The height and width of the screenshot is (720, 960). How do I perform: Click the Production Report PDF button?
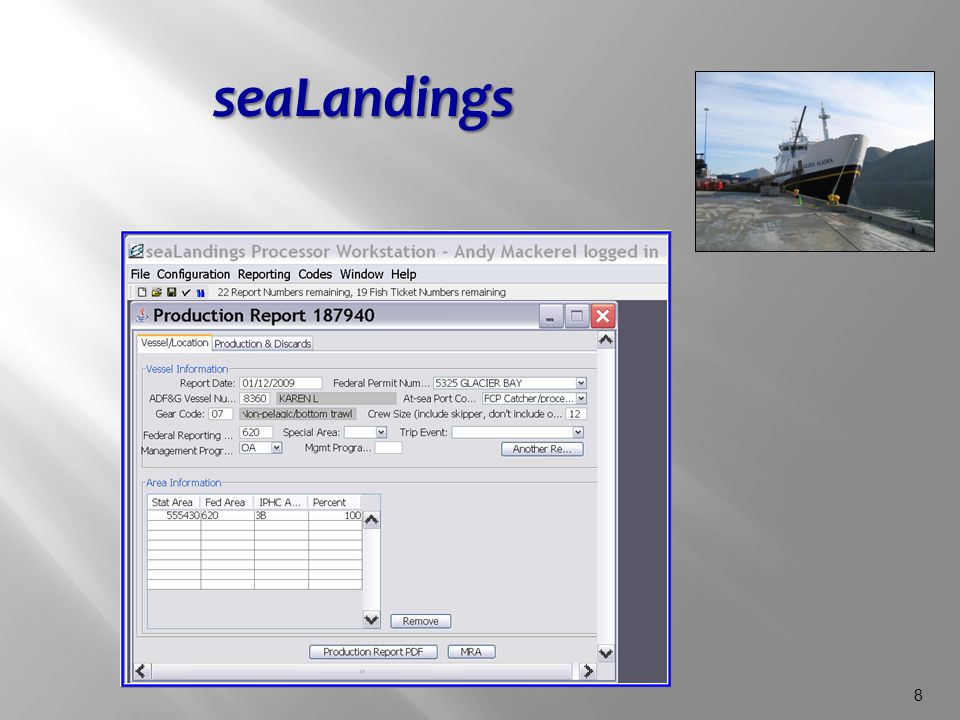click(x=373, y=652)
